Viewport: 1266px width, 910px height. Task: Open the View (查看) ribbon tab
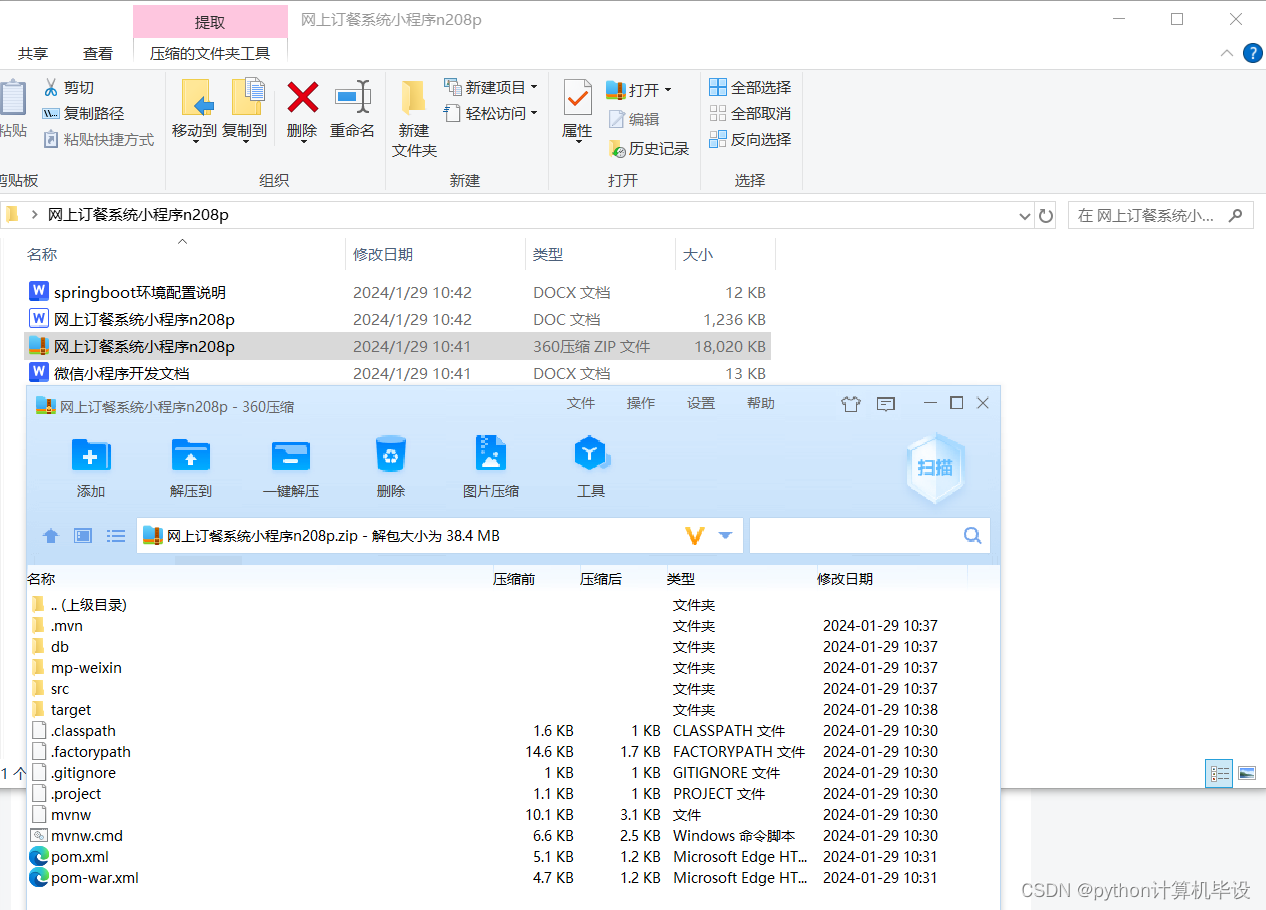pos(98,54)
